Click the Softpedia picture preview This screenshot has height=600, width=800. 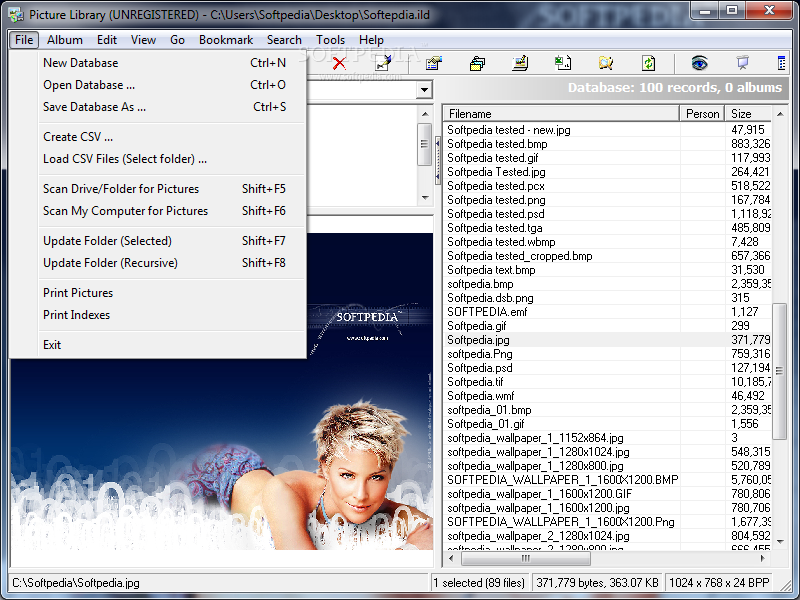[x=222, y=391]
